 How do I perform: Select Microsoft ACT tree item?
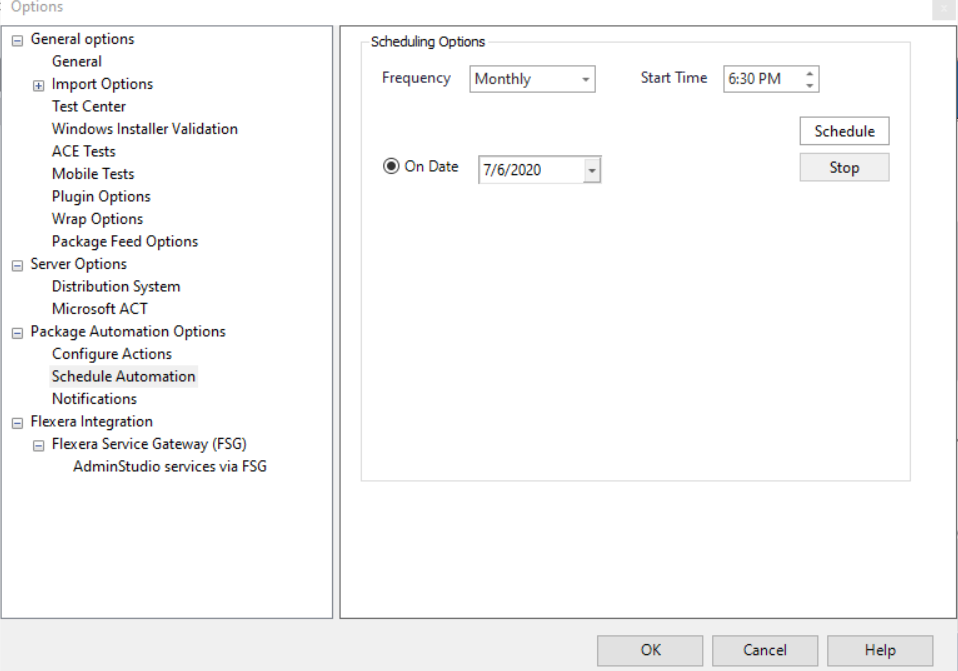(x=100, y=309)
